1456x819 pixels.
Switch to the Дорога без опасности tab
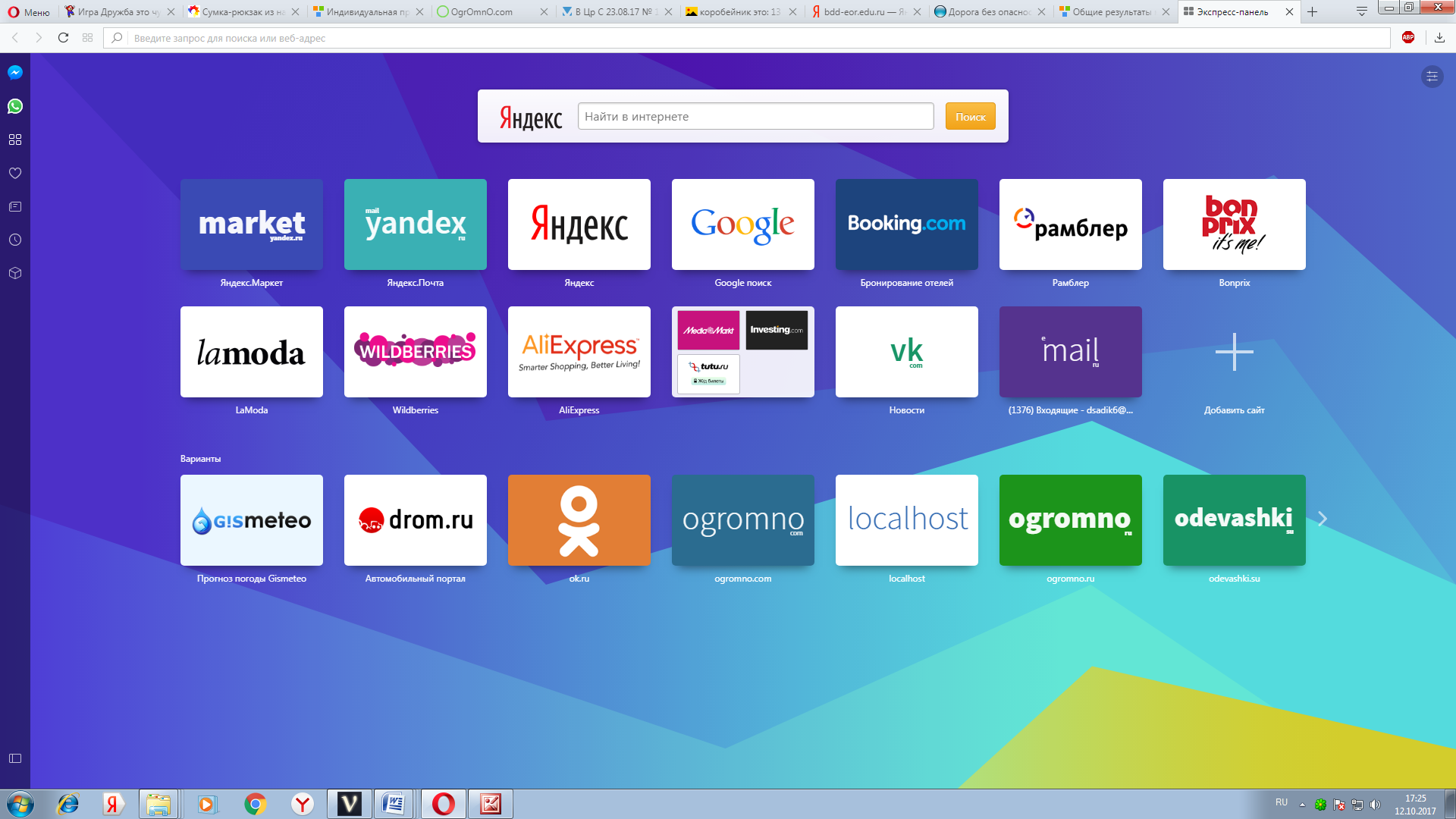coord(990,11)
